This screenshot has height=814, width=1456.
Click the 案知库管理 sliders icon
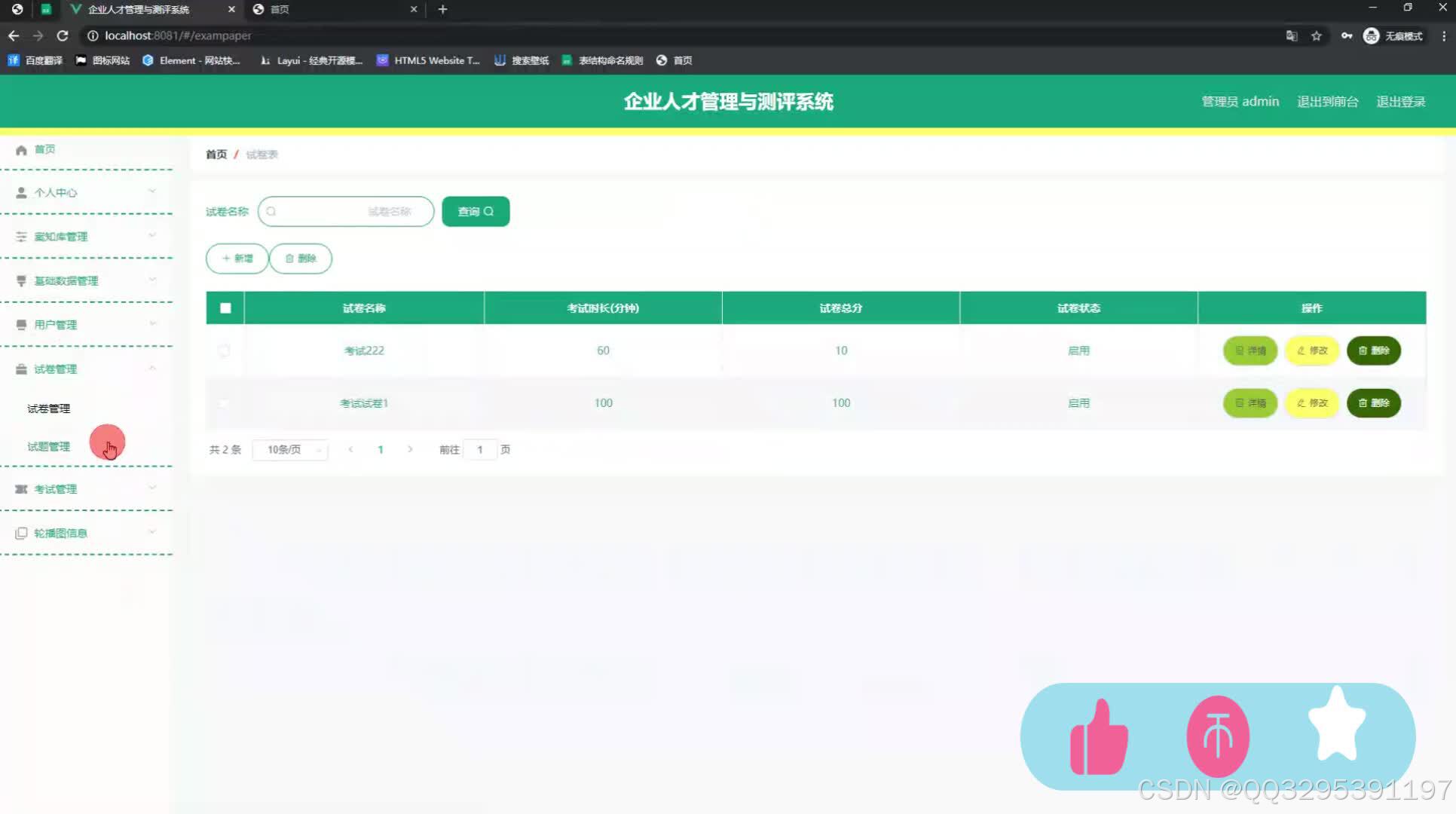(21, 237)
